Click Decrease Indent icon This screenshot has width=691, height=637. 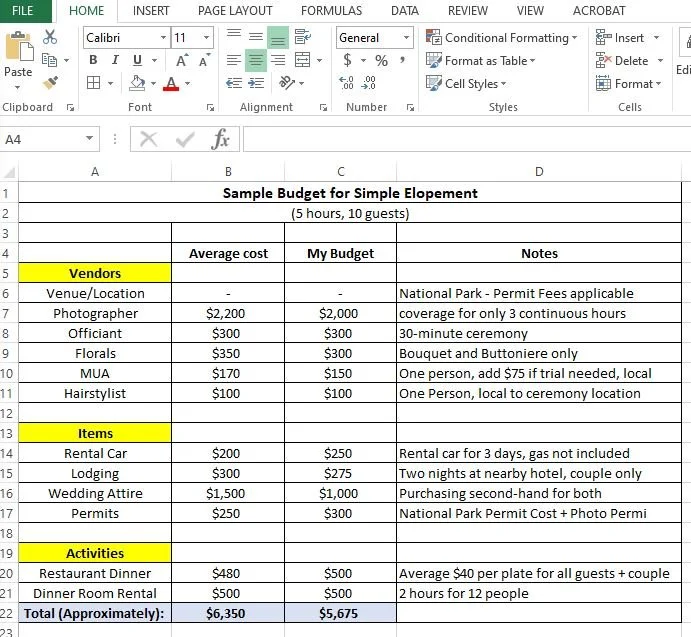[234, 83]
